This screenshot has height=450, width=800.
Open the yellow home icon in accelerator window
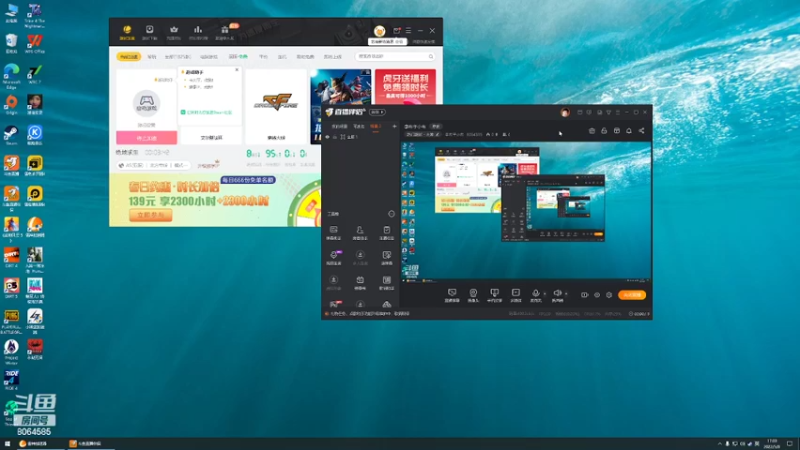click(127, 30)
